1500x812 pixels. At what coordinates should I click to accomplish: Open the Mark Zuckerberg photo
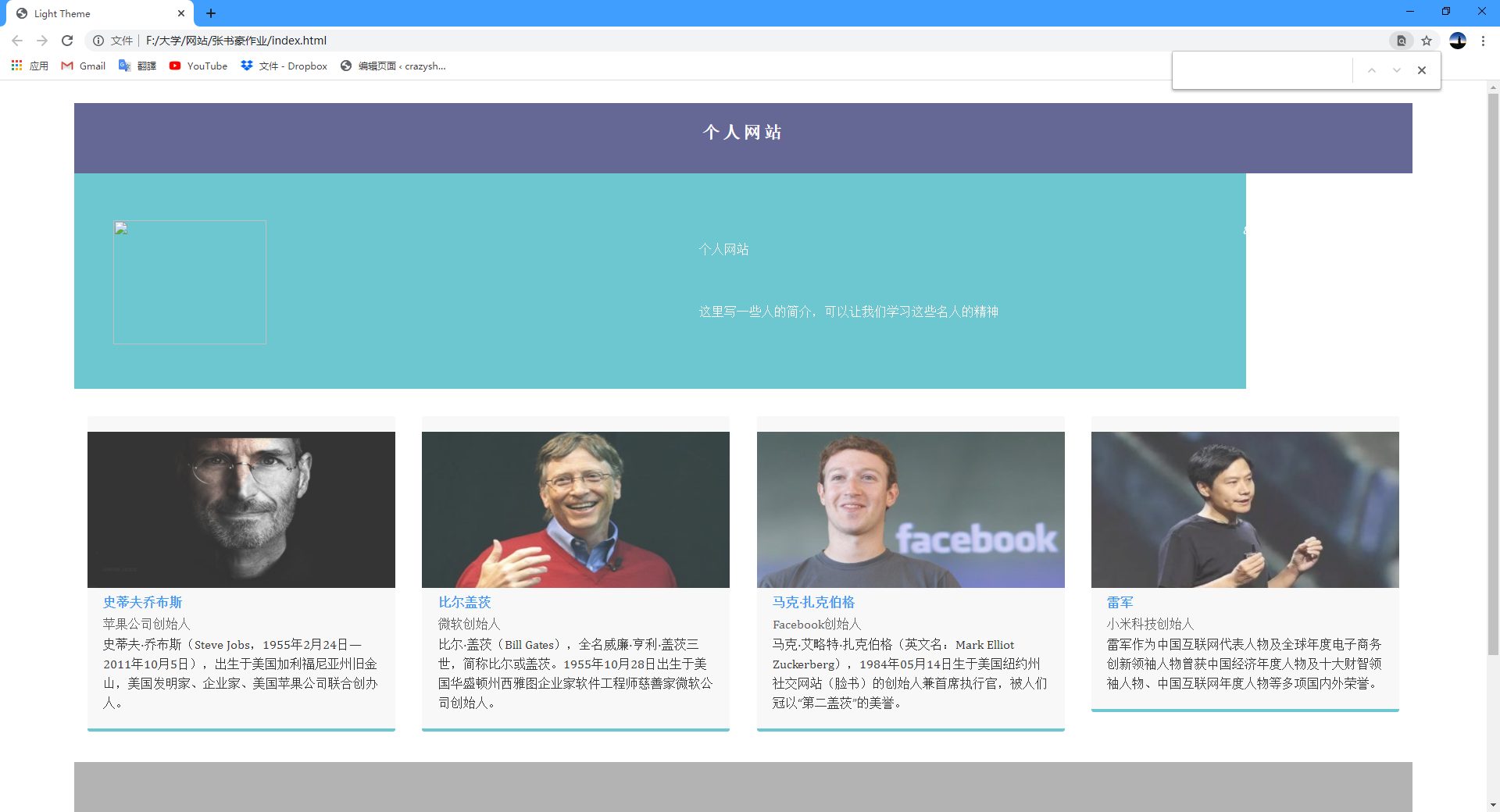tap(911, 509)
